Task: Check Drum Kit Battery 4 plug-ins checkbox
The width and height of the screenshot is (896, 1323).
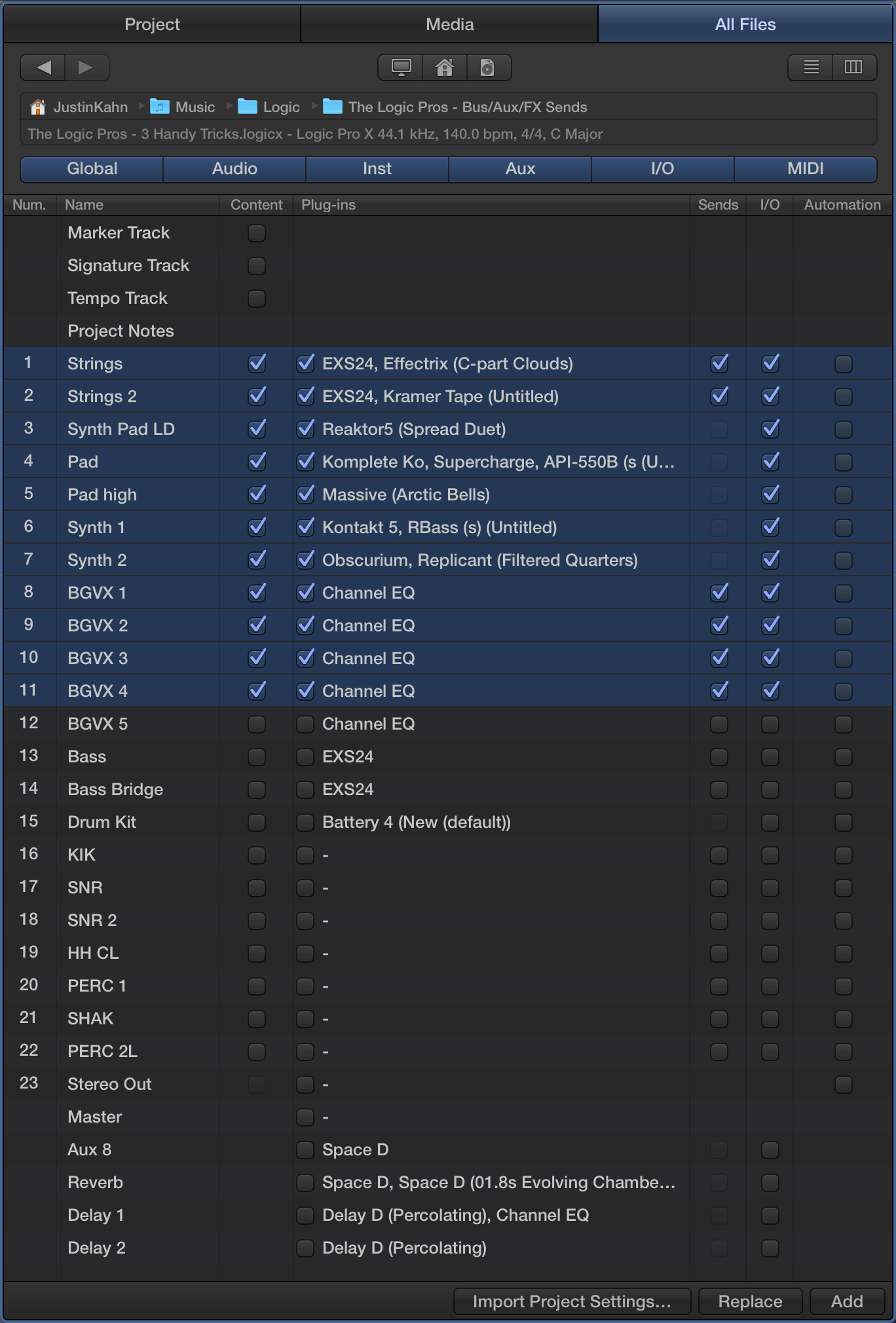Action: click(x=305, y=823)
